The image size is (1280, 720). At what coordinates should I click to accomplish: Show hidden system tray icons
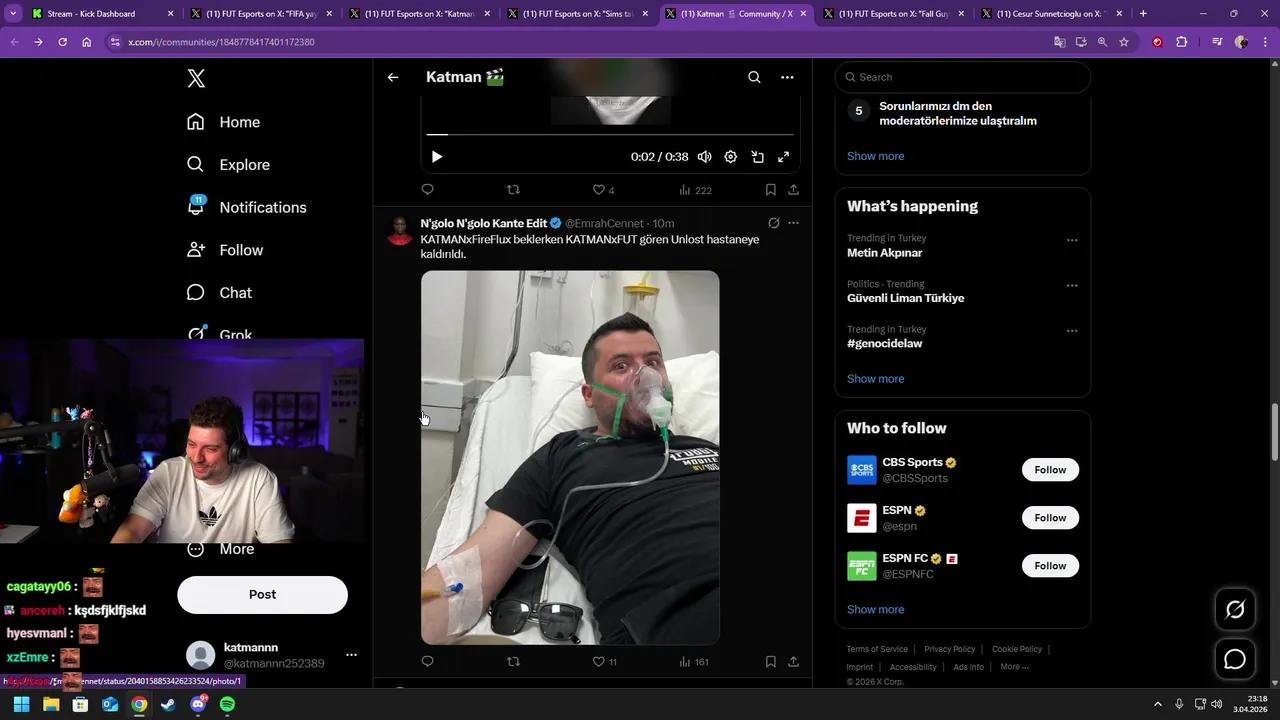(1158, 704)
